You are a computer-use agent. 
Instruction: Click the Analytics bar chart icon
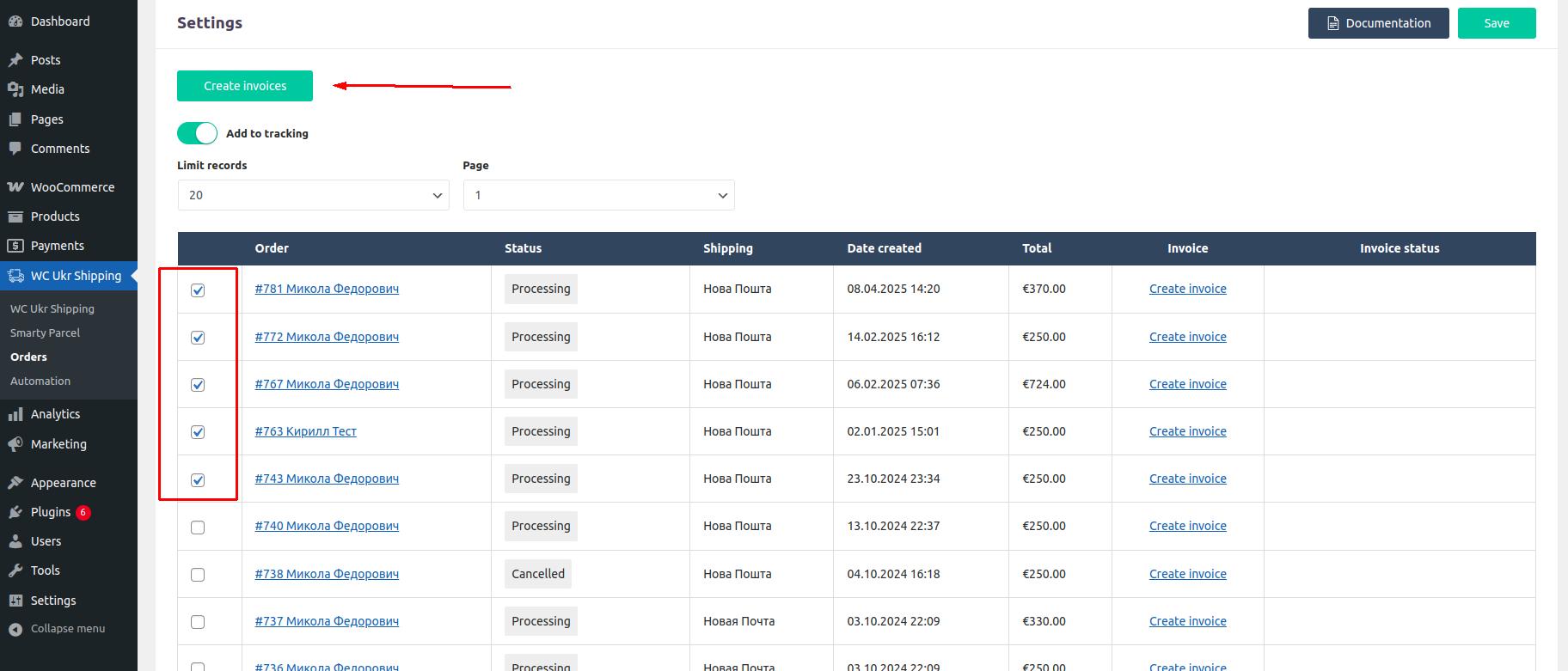15,414
